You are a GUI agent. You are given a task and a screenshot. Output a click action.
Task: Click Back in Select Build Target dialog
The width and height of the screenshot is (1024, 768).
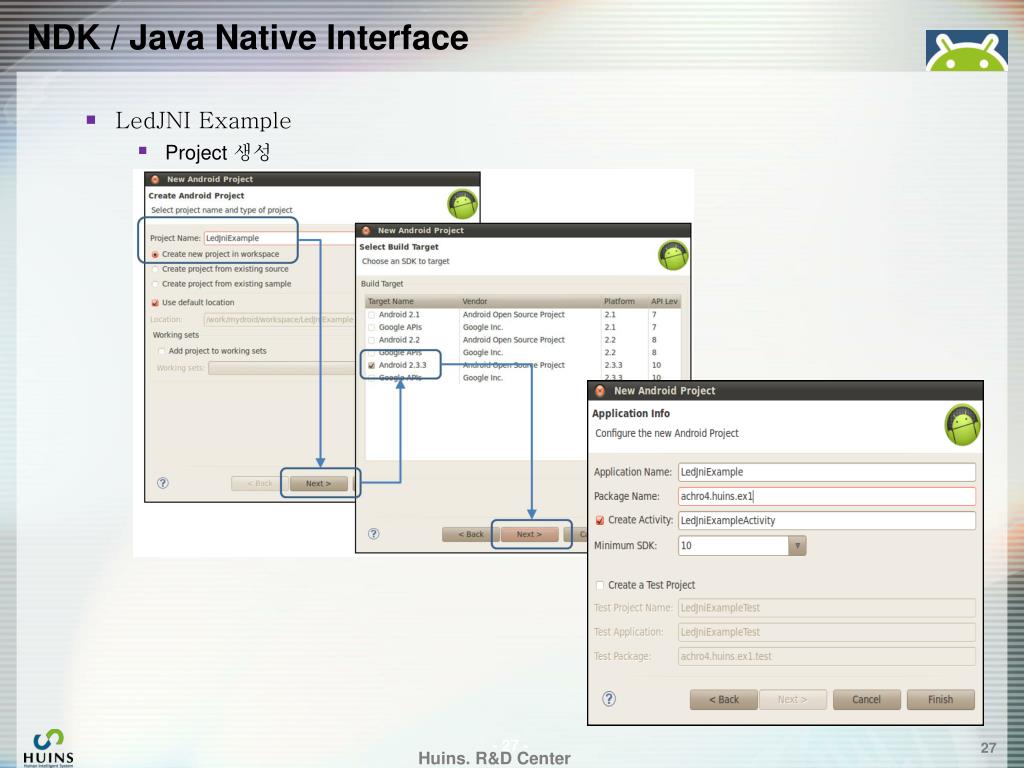[x=471, y=534]
